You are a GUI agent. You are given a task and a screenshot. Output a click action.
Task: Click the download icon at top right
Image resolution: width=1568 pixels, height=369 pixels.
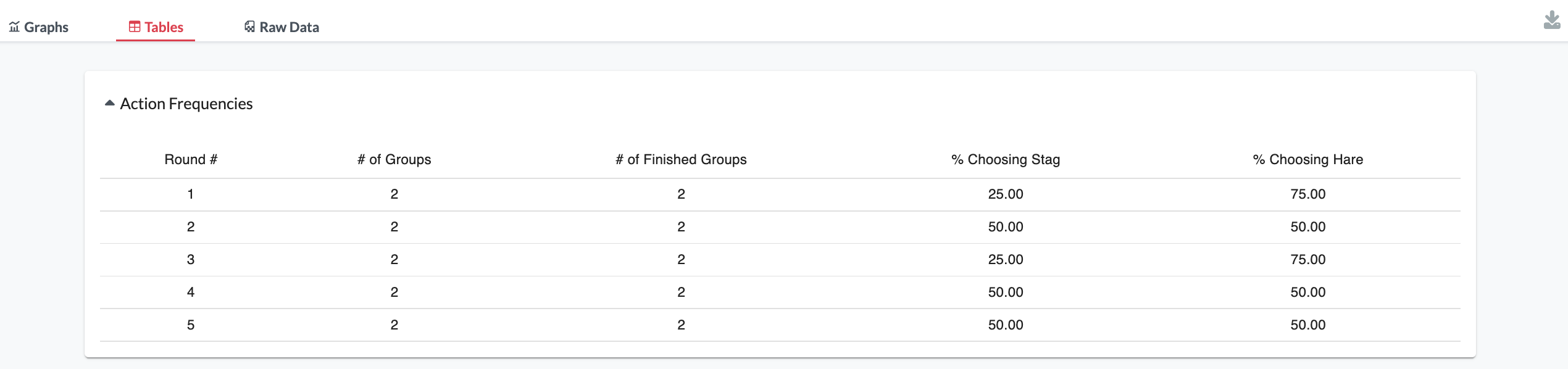pos(1551,20)
